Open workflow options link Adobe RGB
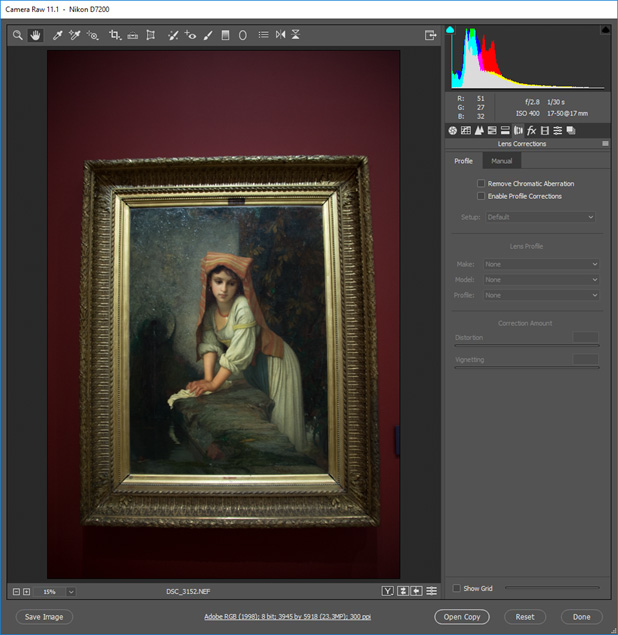618x635 pixels. tap(288, 617)
